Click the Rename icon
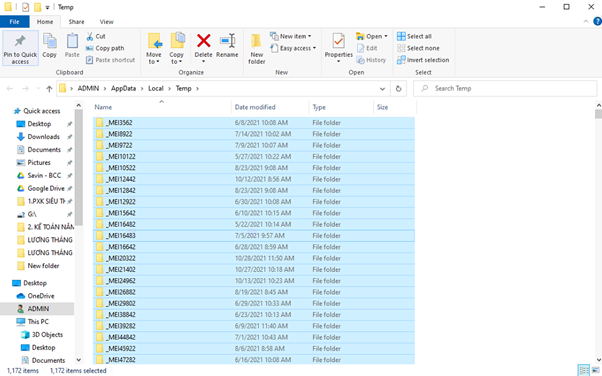 (227, 41)
